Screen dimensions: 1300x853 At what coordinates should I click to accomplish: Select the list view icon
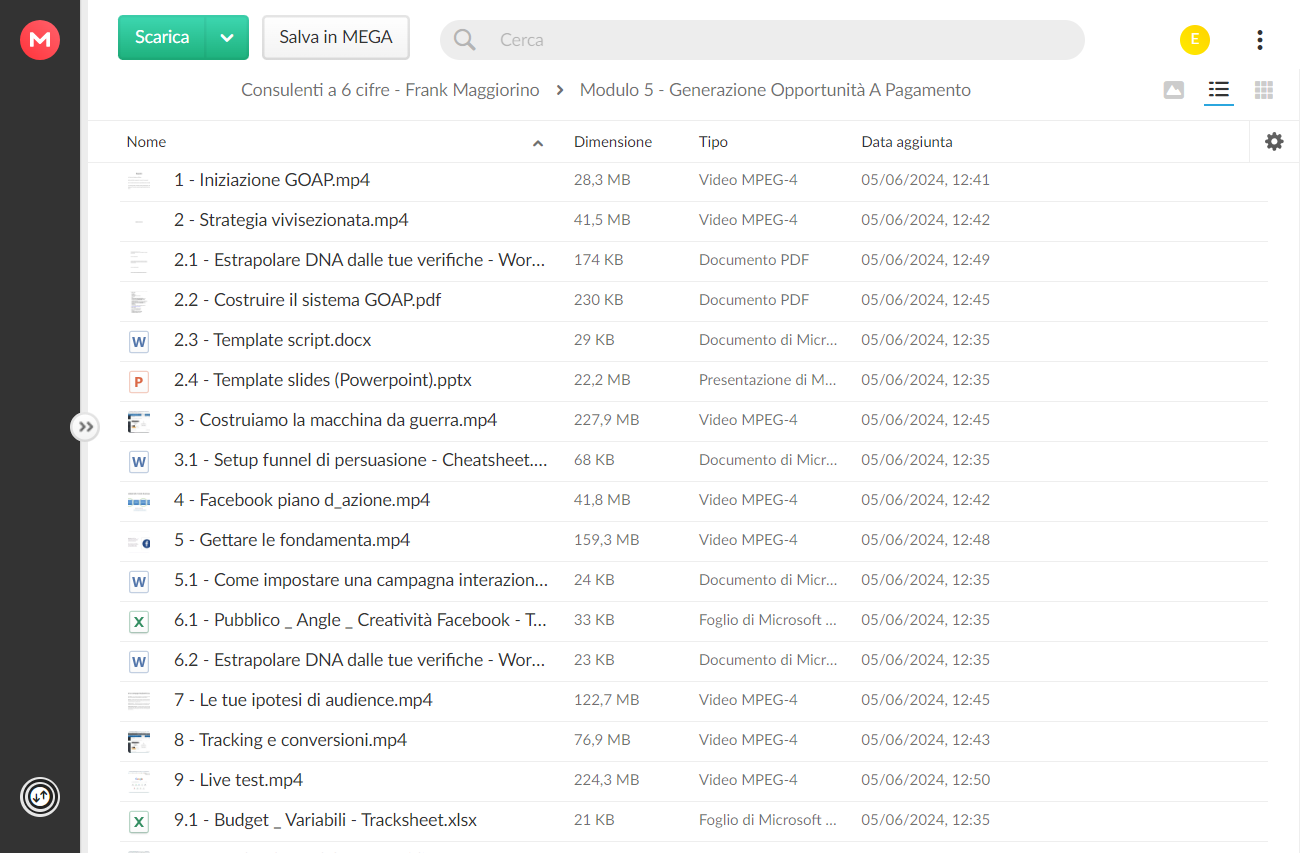pos(1218,90)
